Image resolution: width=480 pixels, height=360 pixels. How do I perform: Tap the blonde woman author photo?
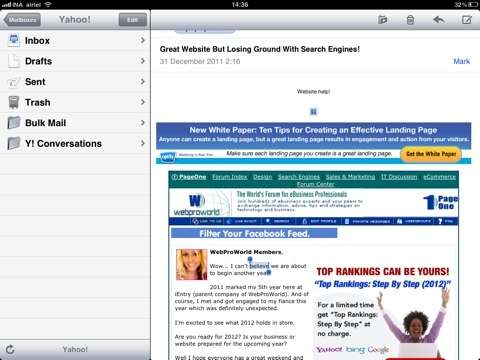coord(191,264)
